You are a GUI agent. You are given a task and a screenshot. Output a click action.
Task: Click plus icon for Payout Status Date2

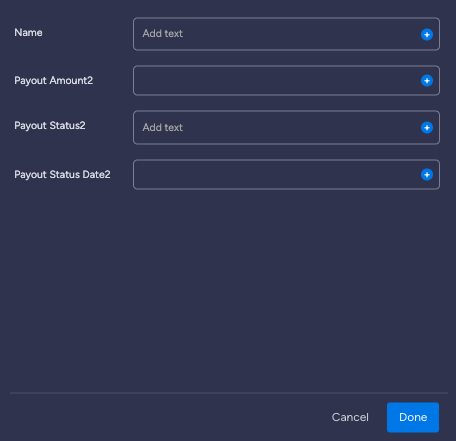[427, 174]
